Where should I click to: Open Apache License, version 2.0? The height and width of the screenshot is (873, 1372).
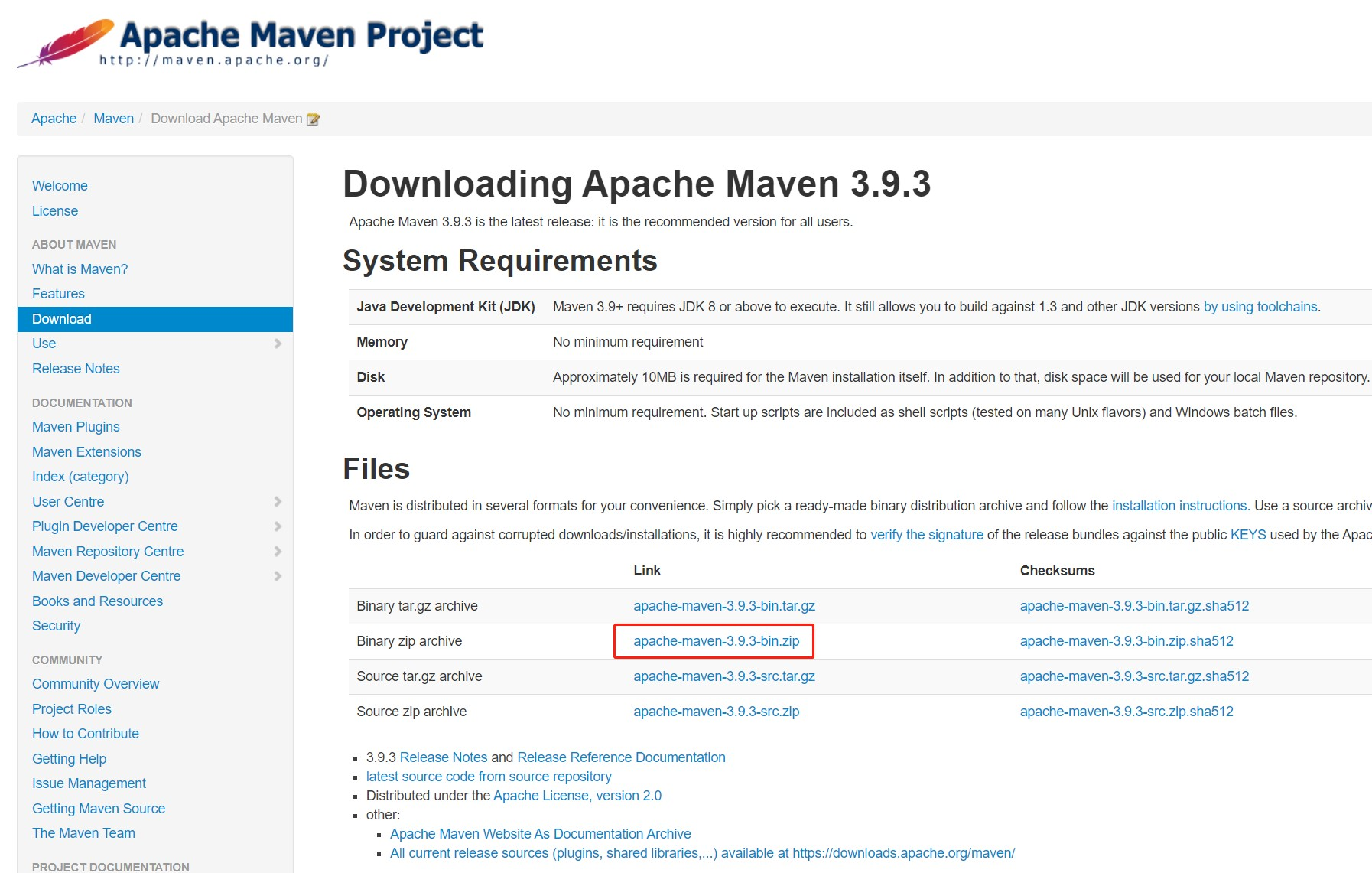tap(577, 796)
